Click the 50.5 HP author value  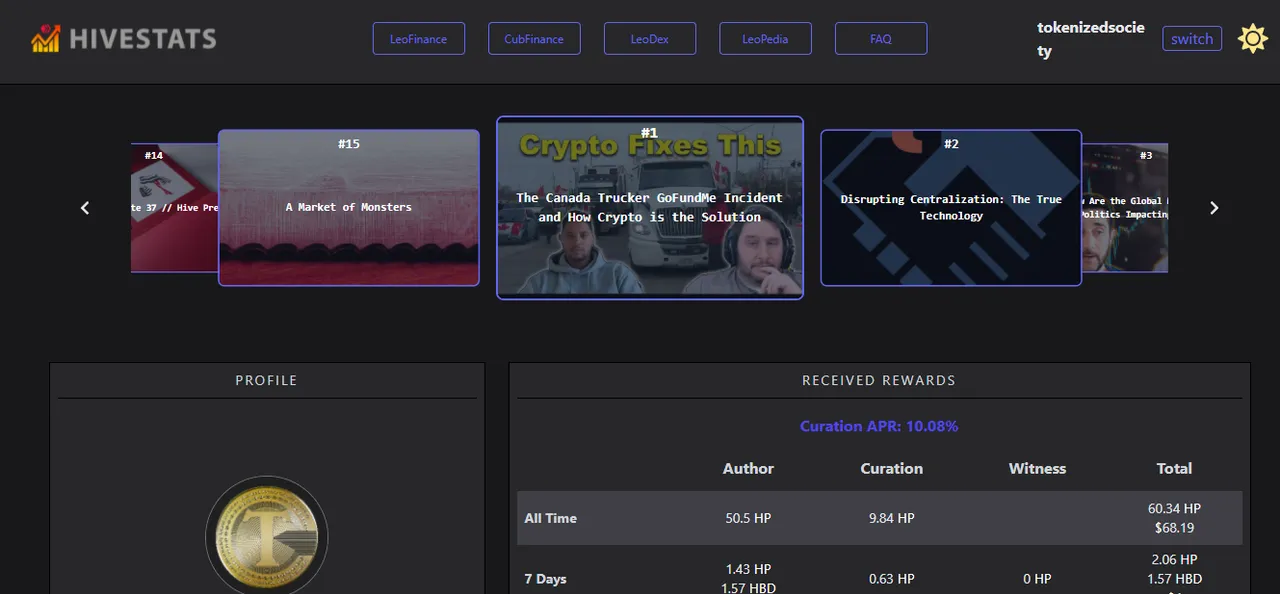coord(748,518)
